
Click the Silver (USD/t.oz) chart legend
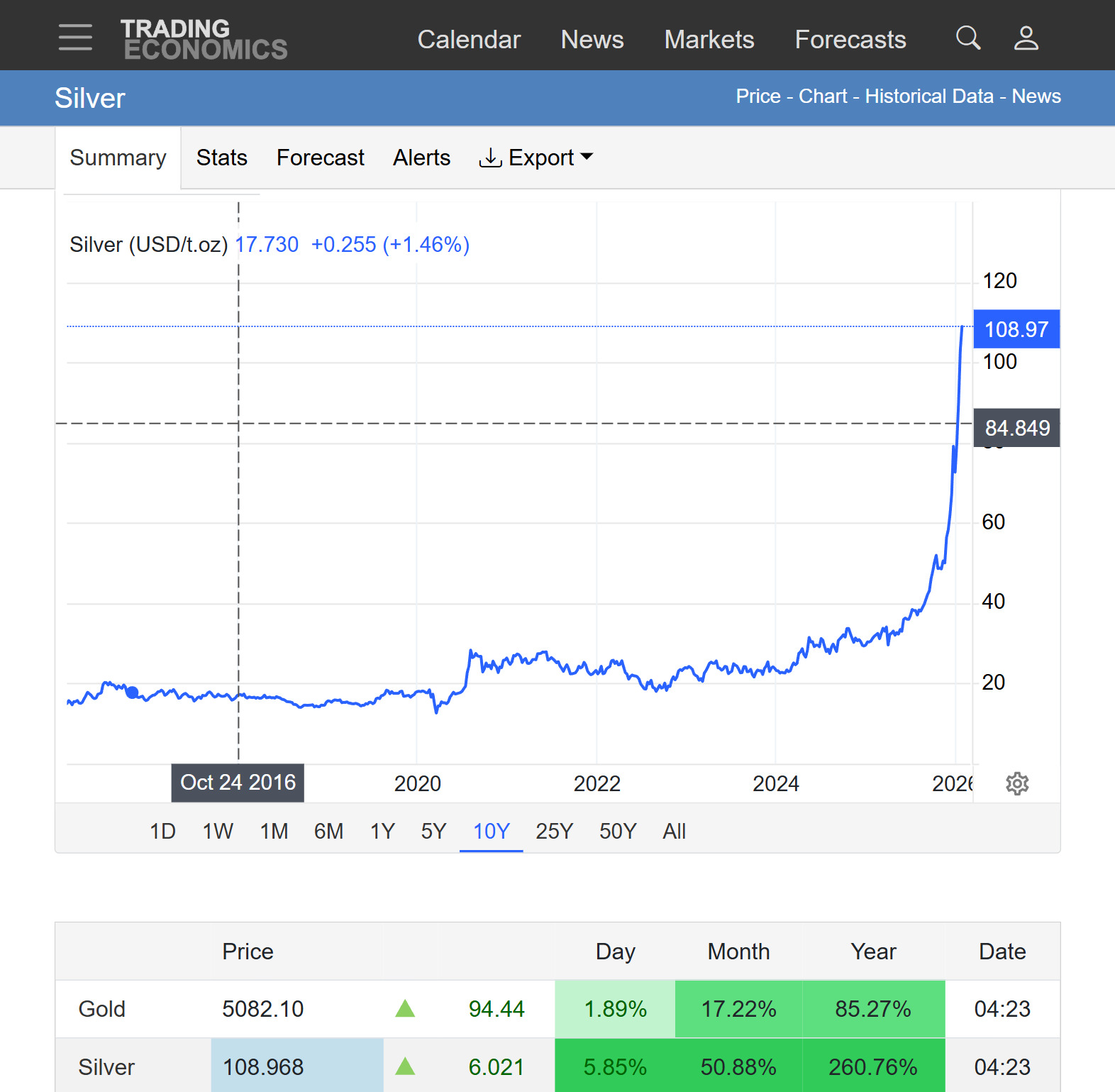click(x=148, y=245)
